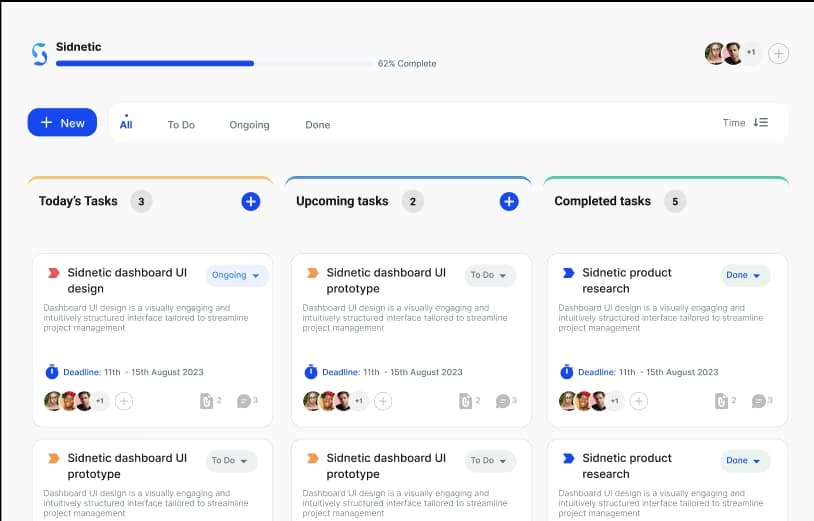Image resolution: width=814 pixels, height=521 pixels.
Task: Click the deadline clock icon on first Upcoming tasks card
Action: [x=311, y=372]
